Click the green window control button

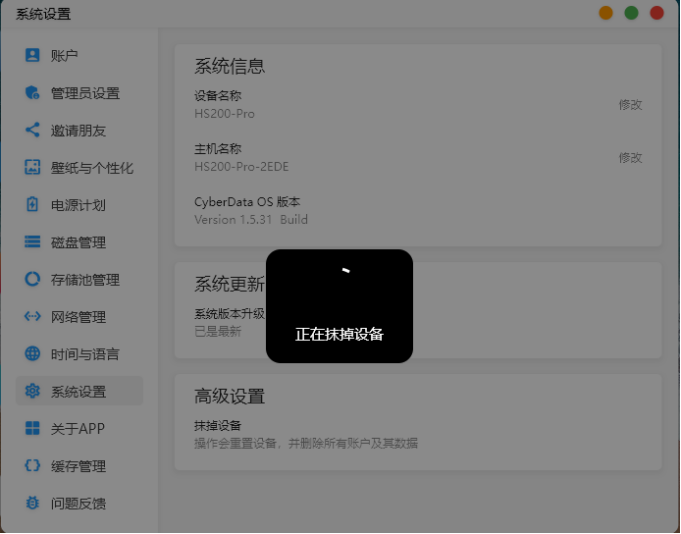pyautogui.click(x=632, y=13)
